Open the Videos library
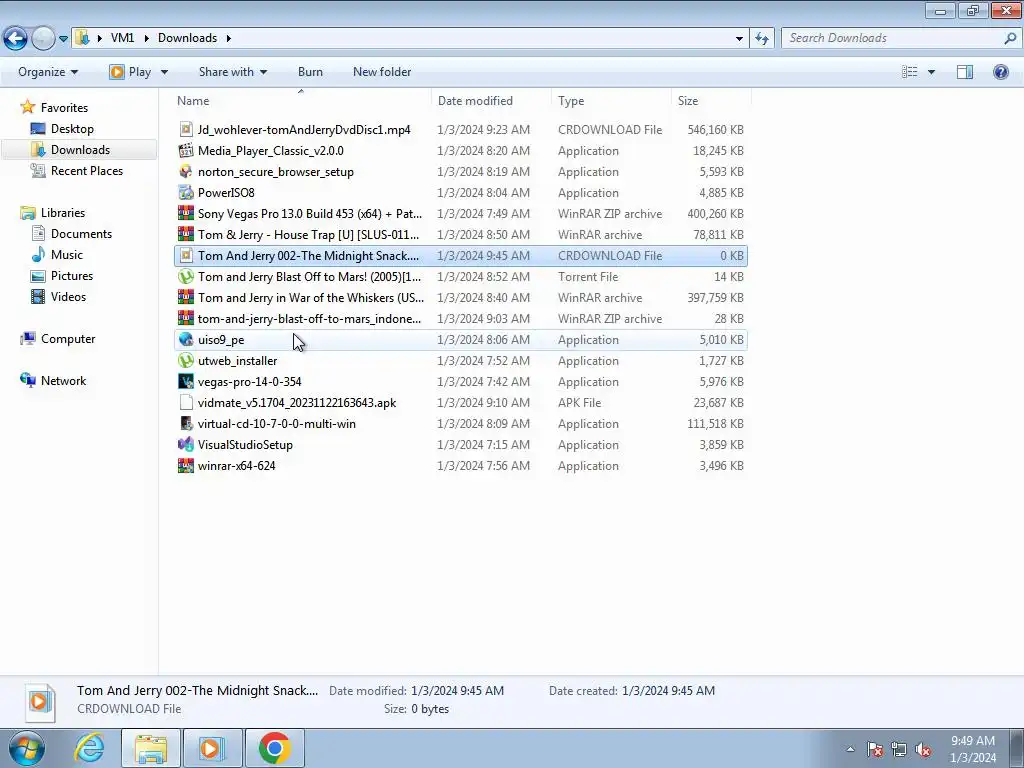1024x768 pixels. pyautogui.click(x=58, y=296)
